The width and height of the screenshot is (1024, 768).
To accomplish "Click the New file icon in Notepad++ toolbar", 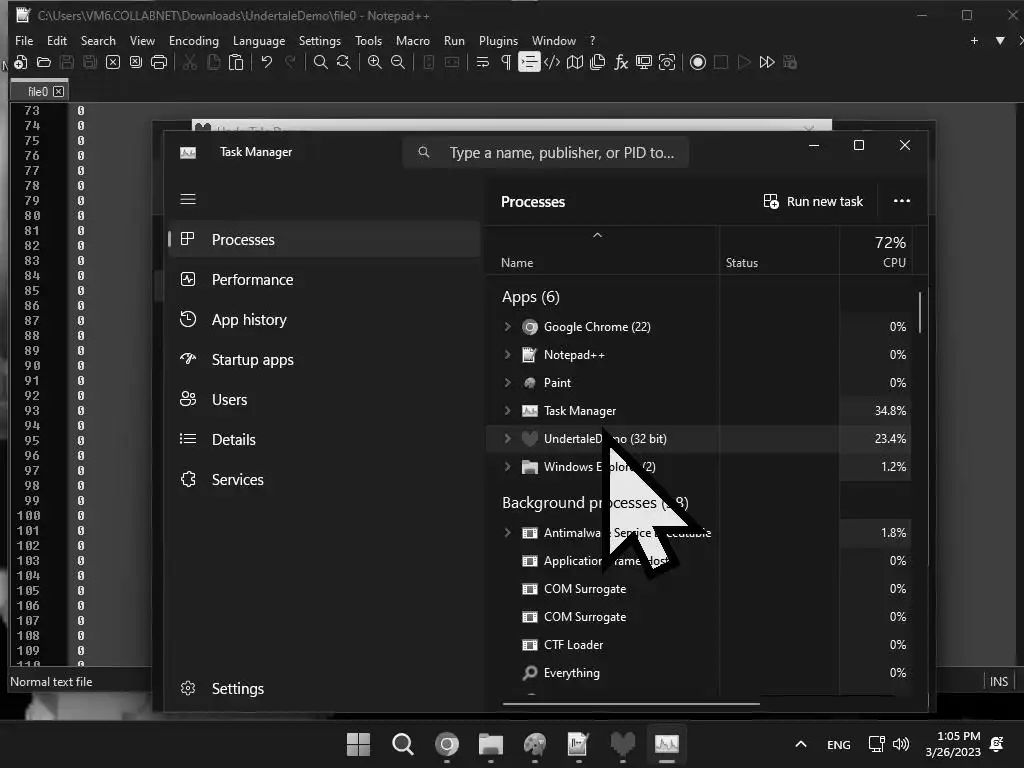I will tap(20, 62).
